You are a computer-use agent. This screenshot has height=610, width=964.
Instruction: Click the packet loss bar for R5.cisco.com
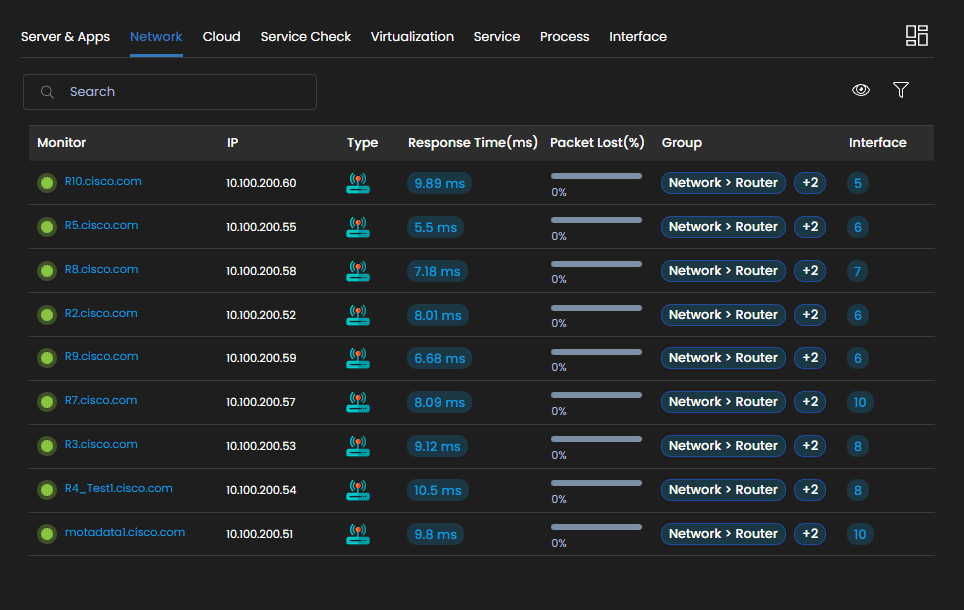[x=596, y=220]
